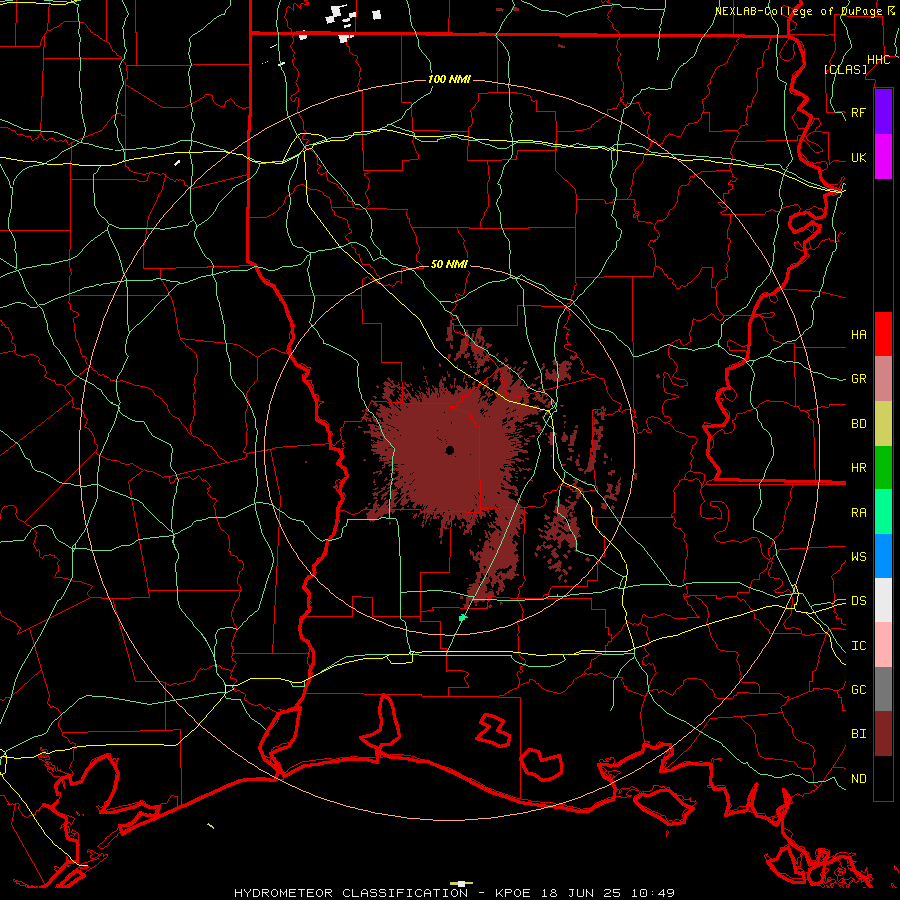This screenshot has width=900, height=900.
Task: Click the GC legend label text
Action: (858, 689)
